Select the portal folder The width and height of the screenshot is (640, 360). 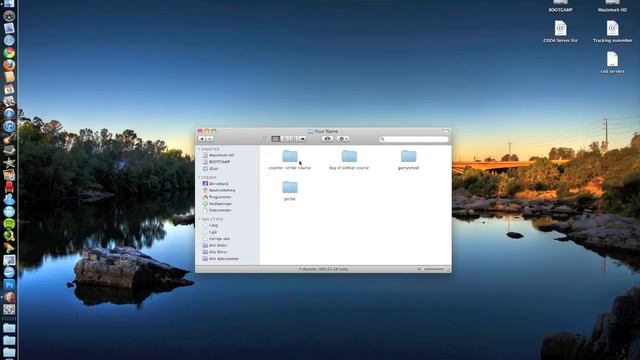290,191
